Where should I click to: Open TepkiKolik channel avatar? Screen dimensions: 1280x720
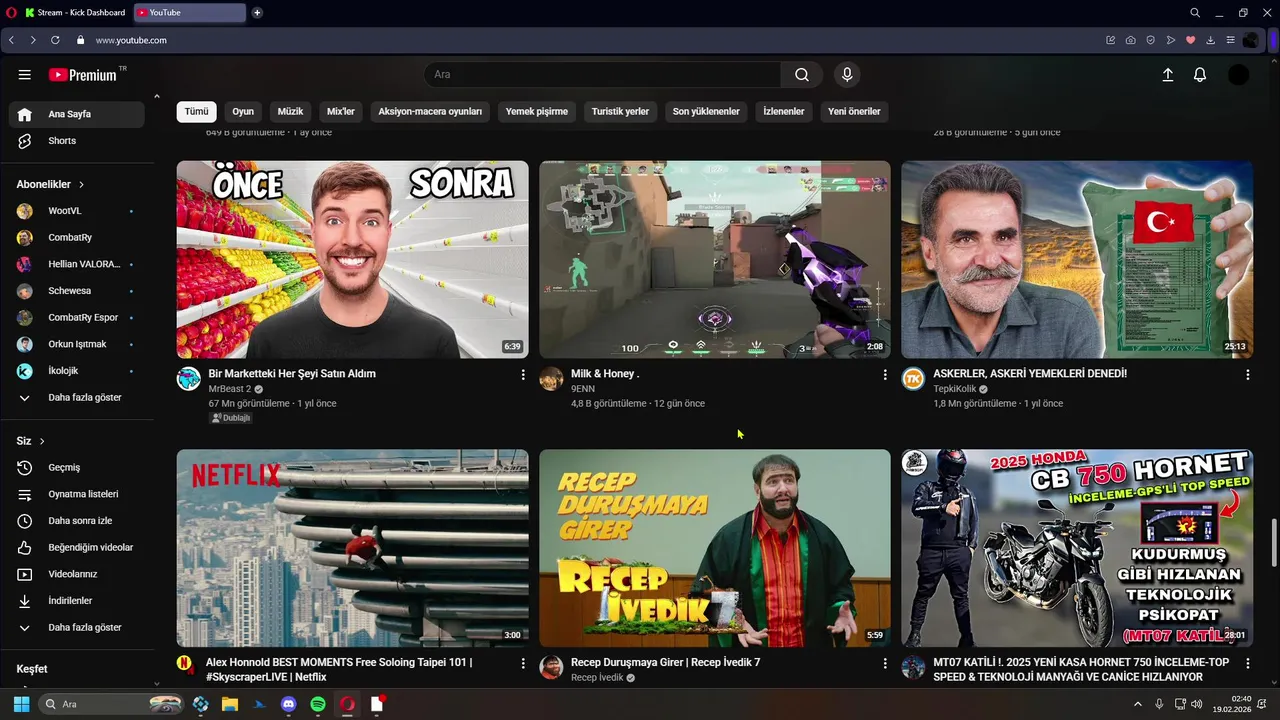point(913,379)
